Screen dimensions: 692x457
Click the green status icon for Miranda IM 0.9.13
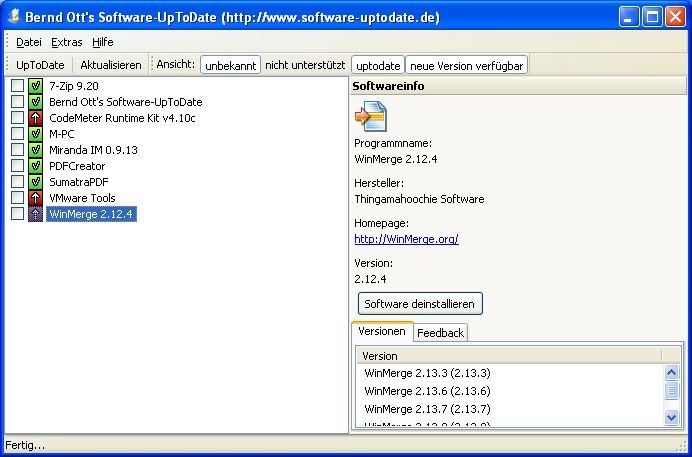coord(35,150)
